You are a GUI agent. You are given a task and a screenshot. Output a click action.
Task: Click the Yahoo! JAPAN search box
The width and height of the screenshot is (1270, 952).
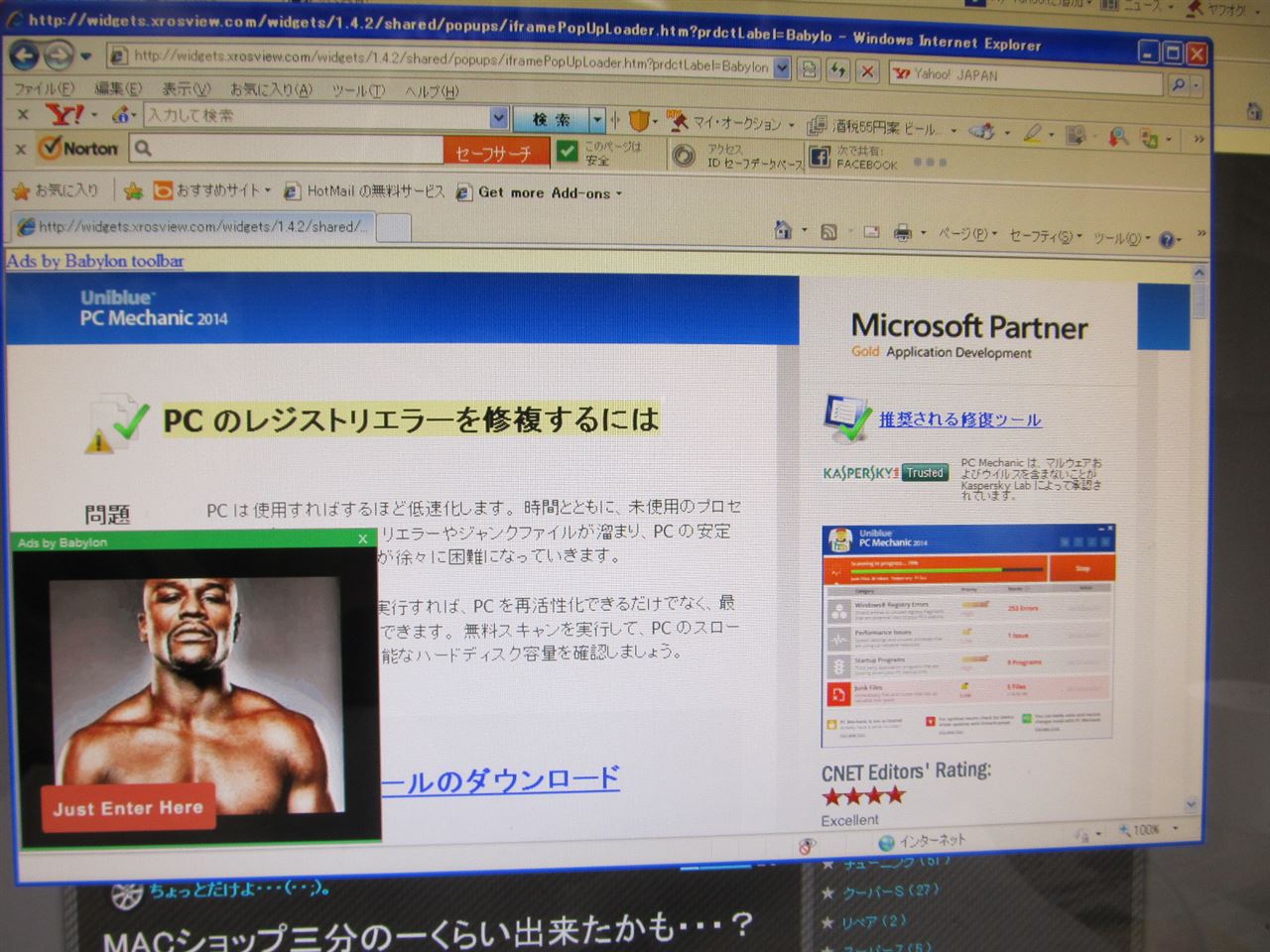click(1026, 76)
